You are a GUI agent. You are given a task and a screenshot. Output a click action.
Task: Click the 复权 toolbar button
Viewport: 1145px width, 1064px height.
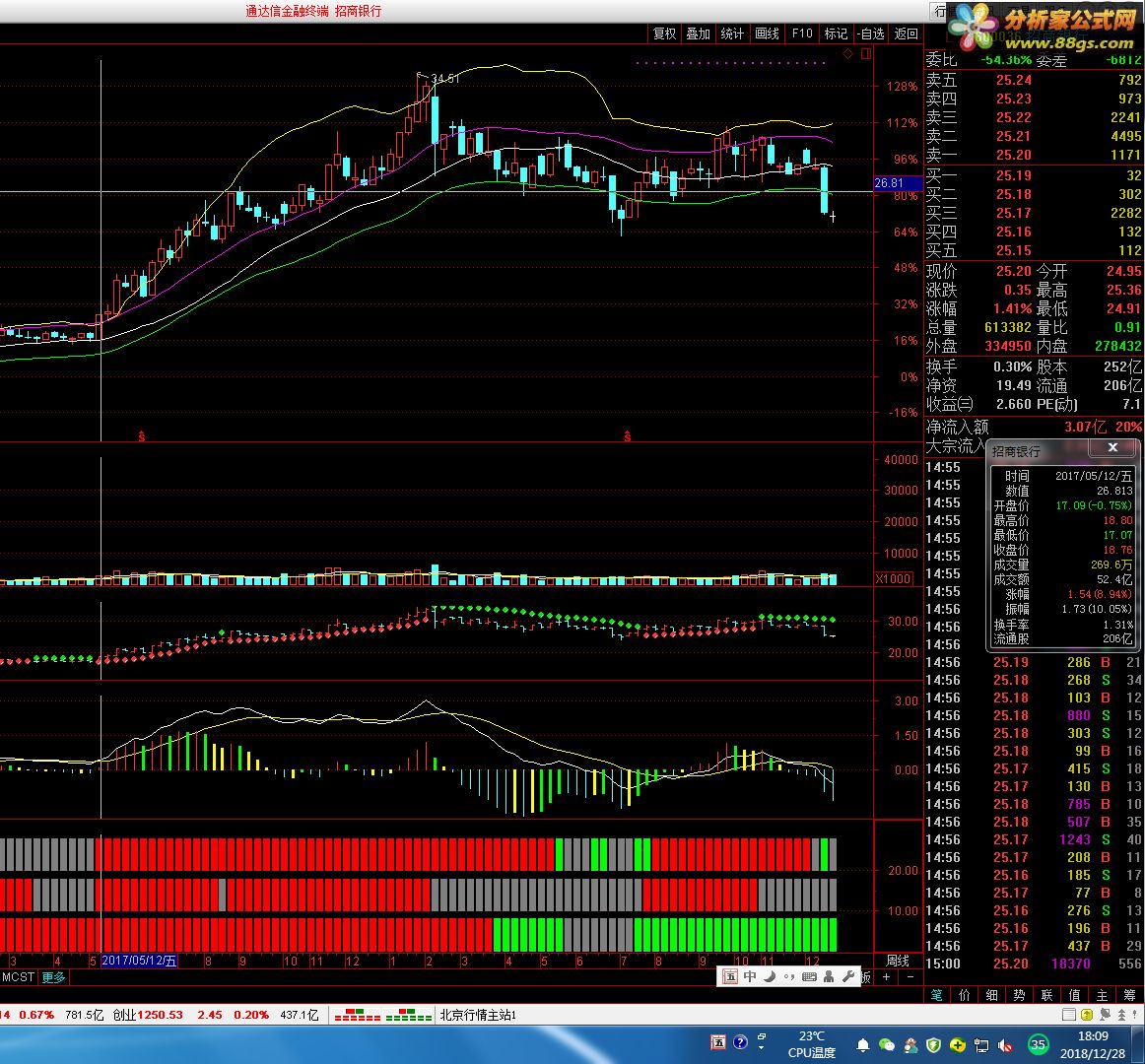coord(664,33)
